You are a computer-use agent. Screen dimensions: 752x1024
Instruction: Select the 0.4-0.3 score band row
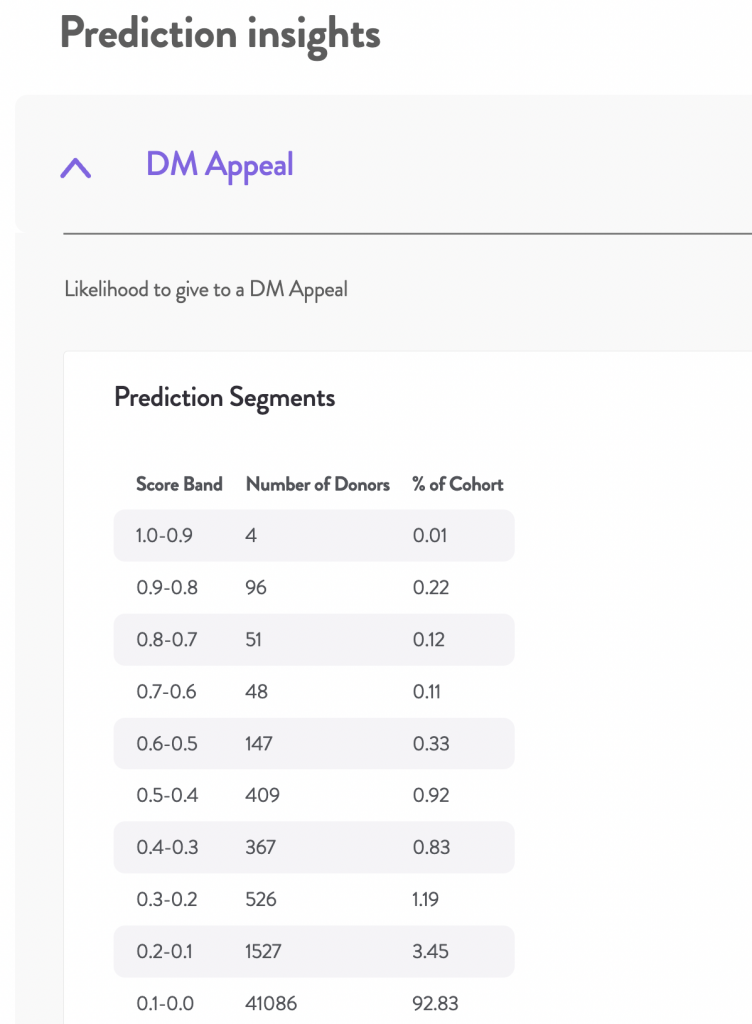tap(314, 847)
